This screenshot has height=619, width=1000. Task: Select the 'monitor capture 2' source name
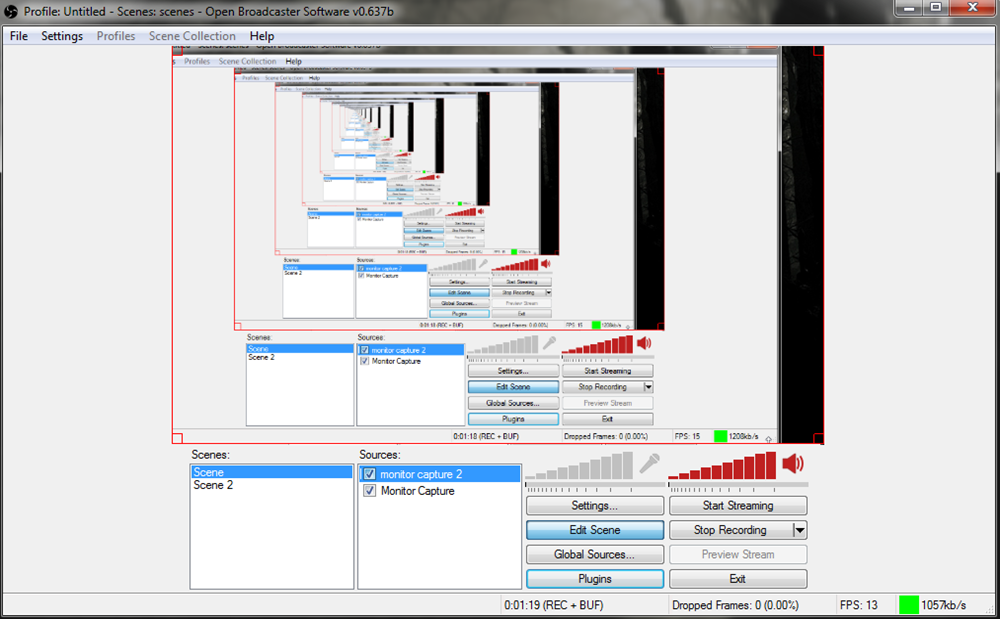421,474
